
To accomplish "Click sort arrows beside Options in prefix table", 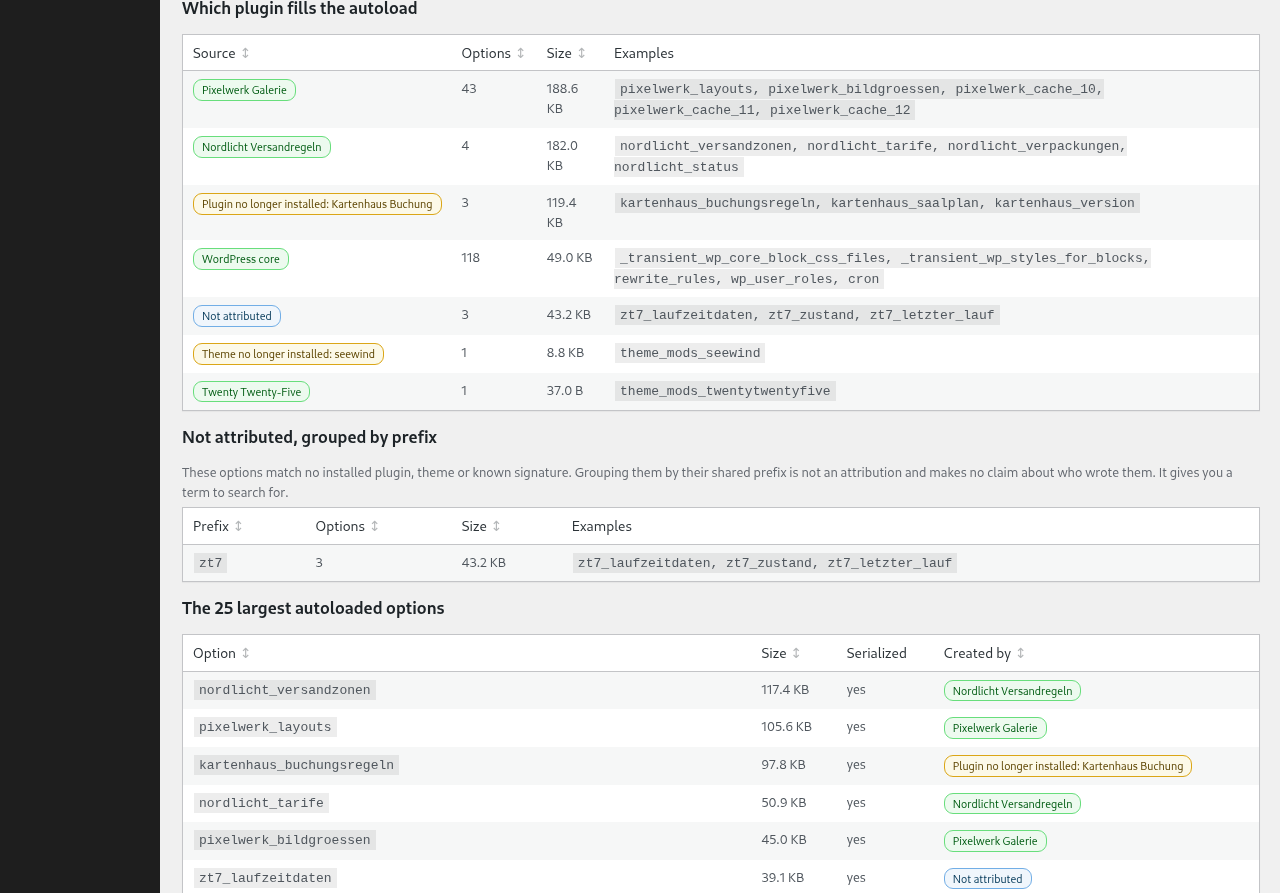I will click(375, 526).
